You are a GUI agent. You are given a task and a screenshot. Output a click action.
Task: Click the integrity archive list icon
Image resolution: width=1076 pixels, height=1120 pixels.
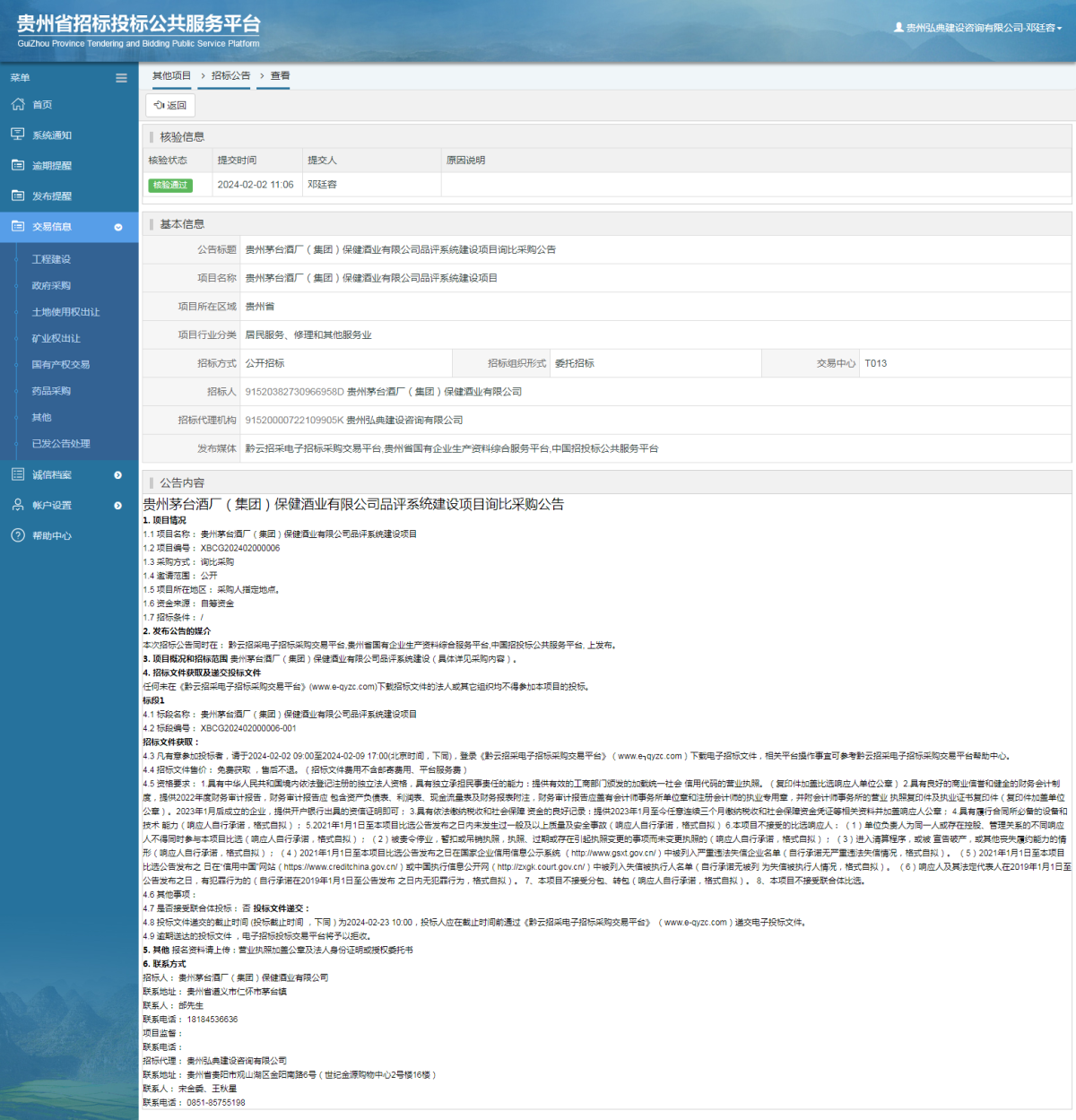(18, 474)
